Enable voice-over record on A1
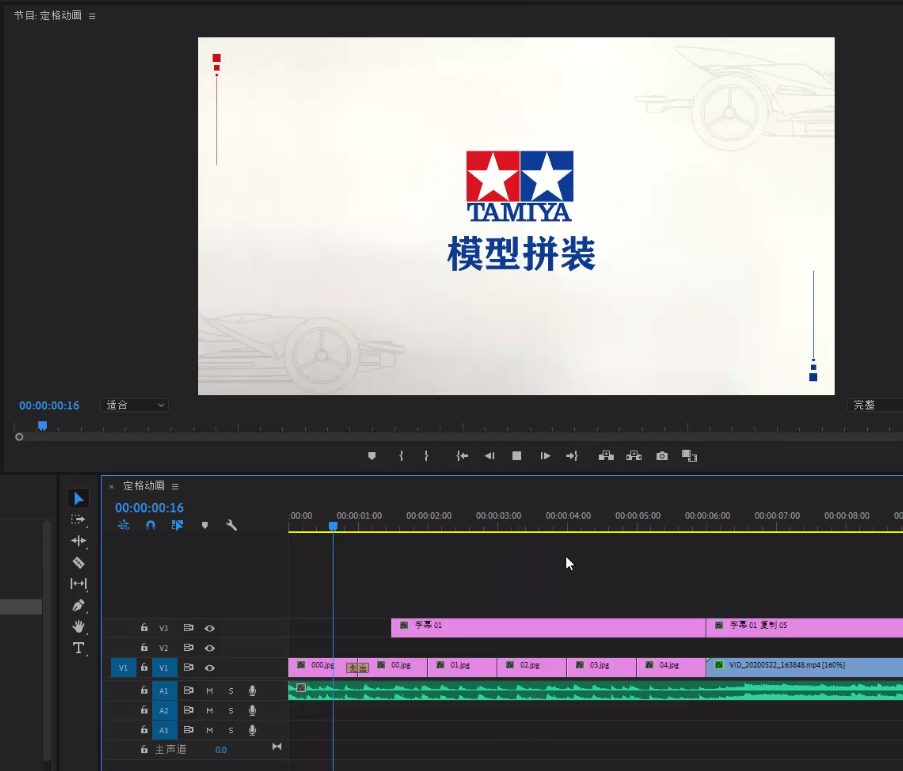Screen dimensions: 903x771 coord(252,690)
